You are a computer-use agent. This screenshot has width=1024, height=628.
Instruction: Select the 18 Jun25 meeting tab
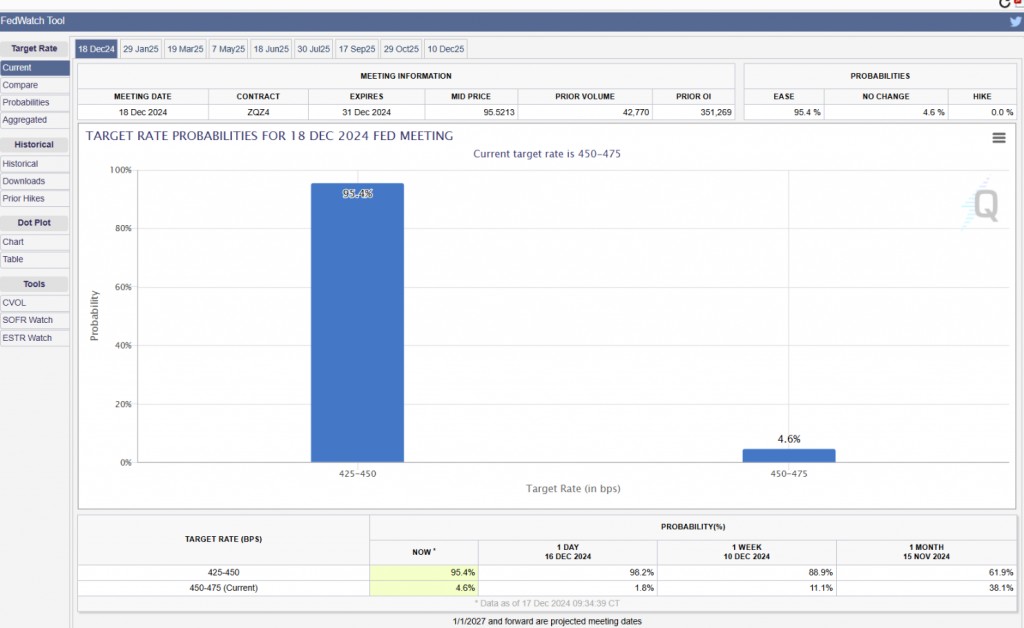pos(271,49)
